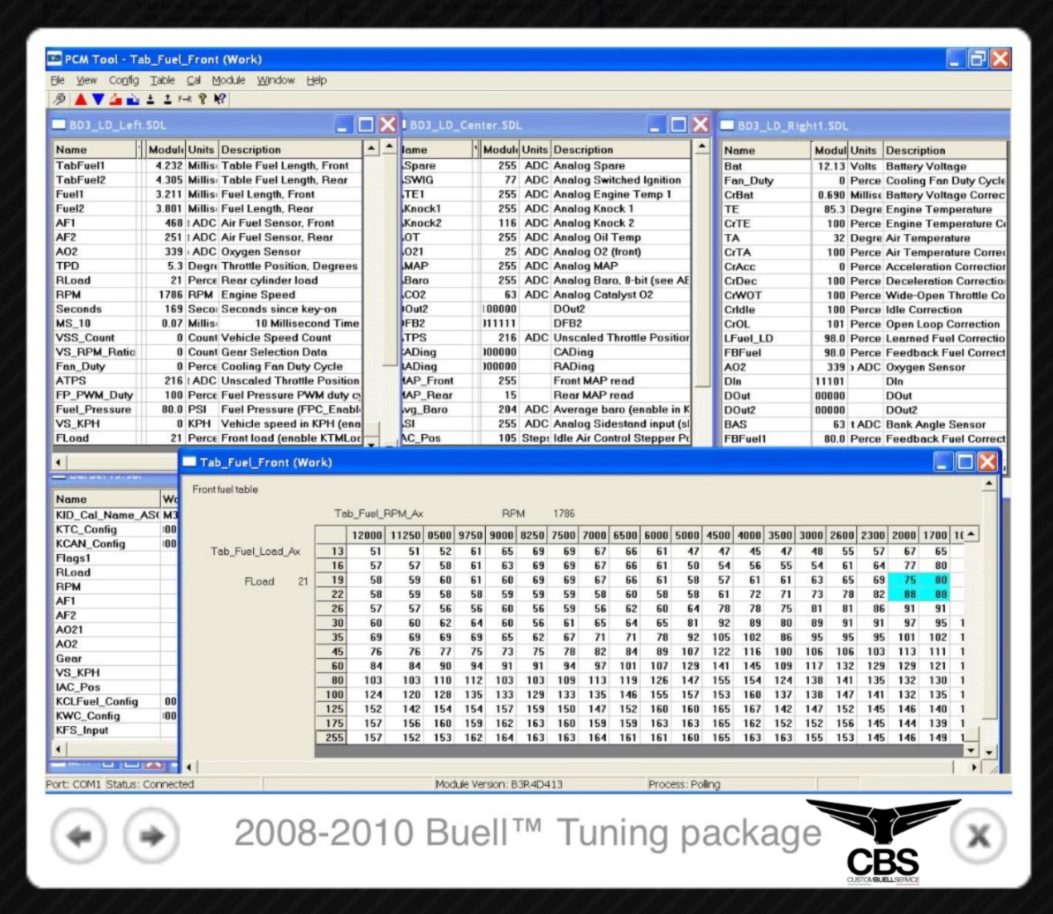This screenshot has width=1053, height=914.
Task: Click the red up-triangle toolbar icon
Action: pos(81,99)
